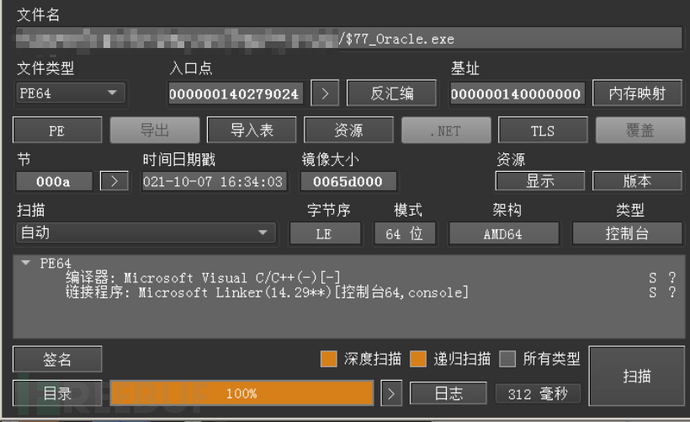Click the image size 0065d000 field

pyautogui.click(x=348, y=181)
